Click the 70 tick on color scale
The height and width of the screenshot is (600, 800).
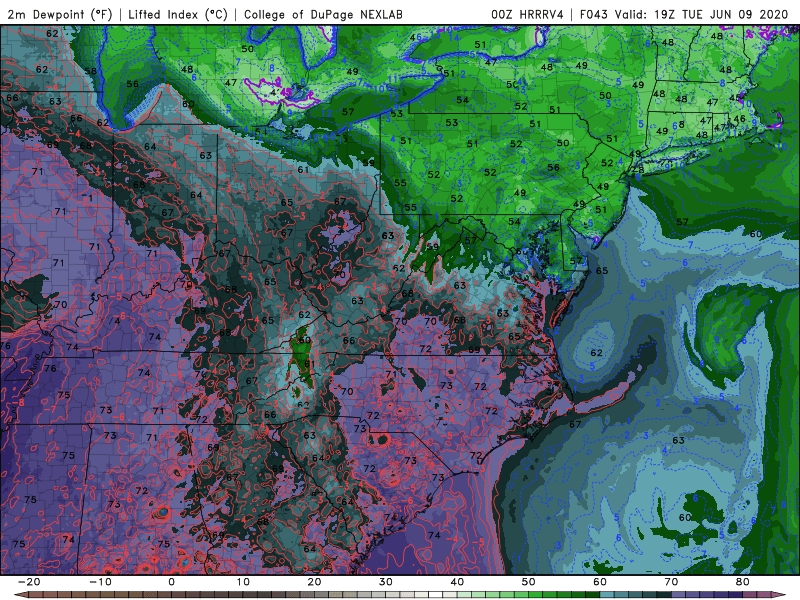(671, 582)
